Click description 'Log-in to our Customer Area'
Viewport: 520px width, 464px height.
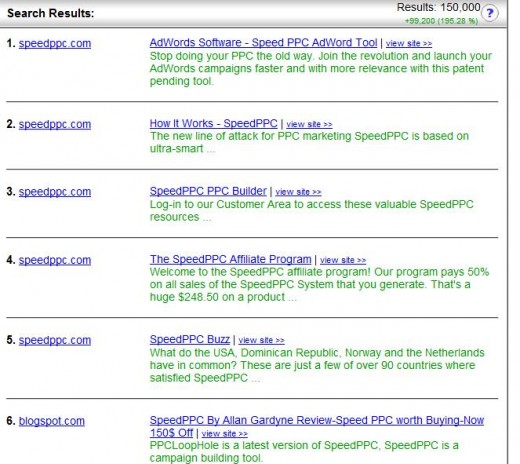312,211
